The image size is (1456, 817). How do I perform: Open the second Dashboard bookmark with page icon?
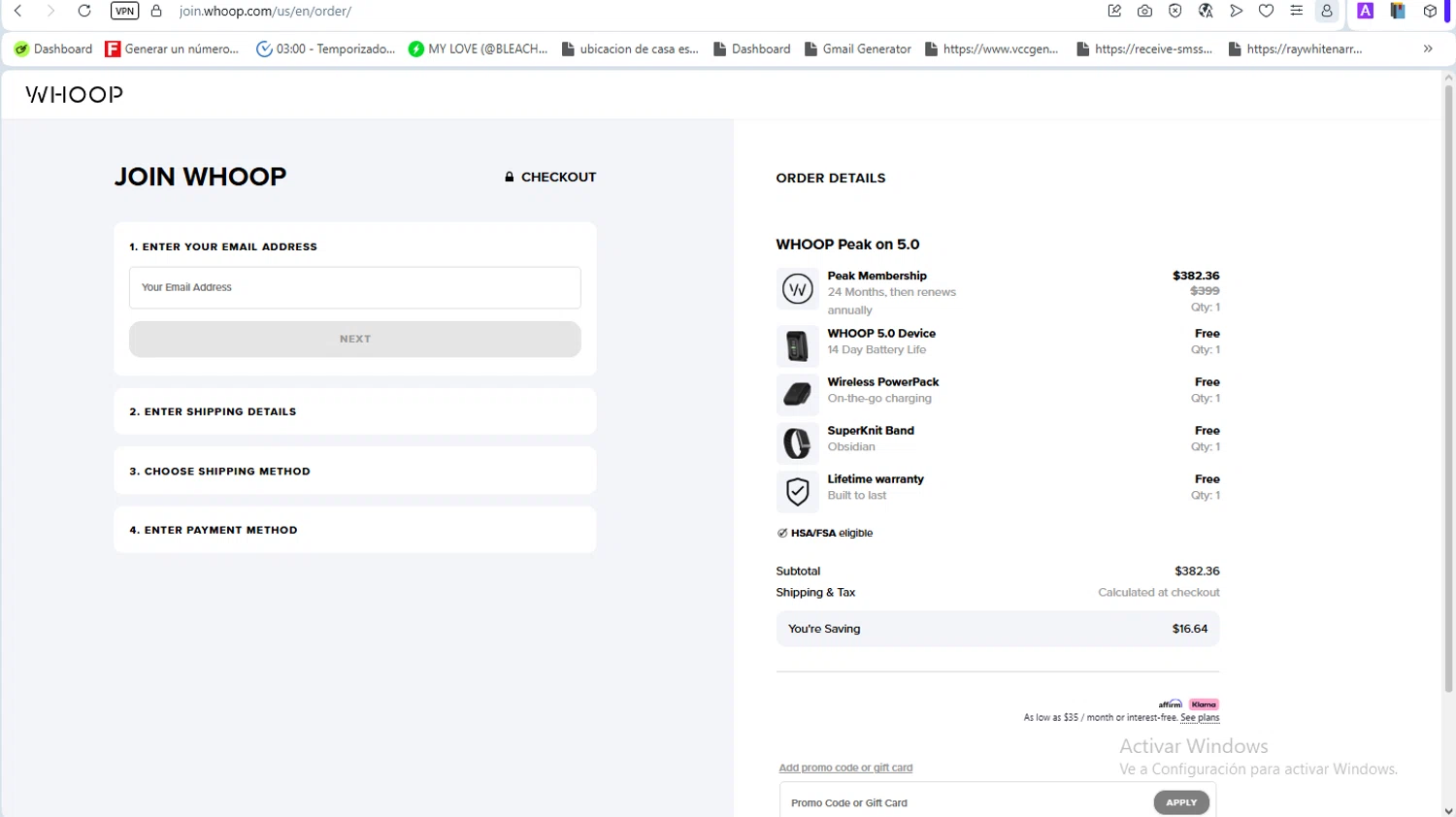[x=752, y=49]
